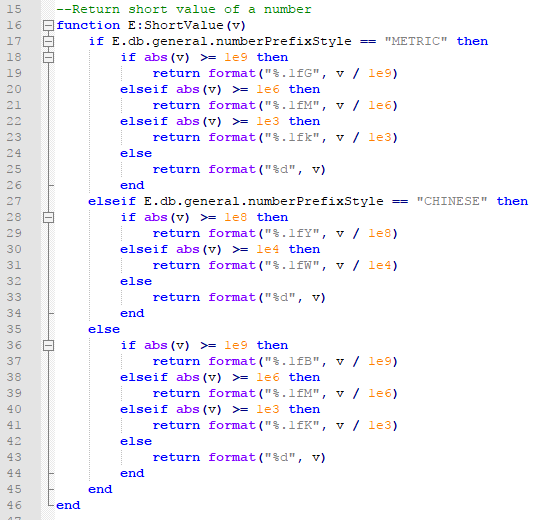Screen dimensions: 551x520
Task: Click line number 46 in the margin
Action: (x=14, y=505)
